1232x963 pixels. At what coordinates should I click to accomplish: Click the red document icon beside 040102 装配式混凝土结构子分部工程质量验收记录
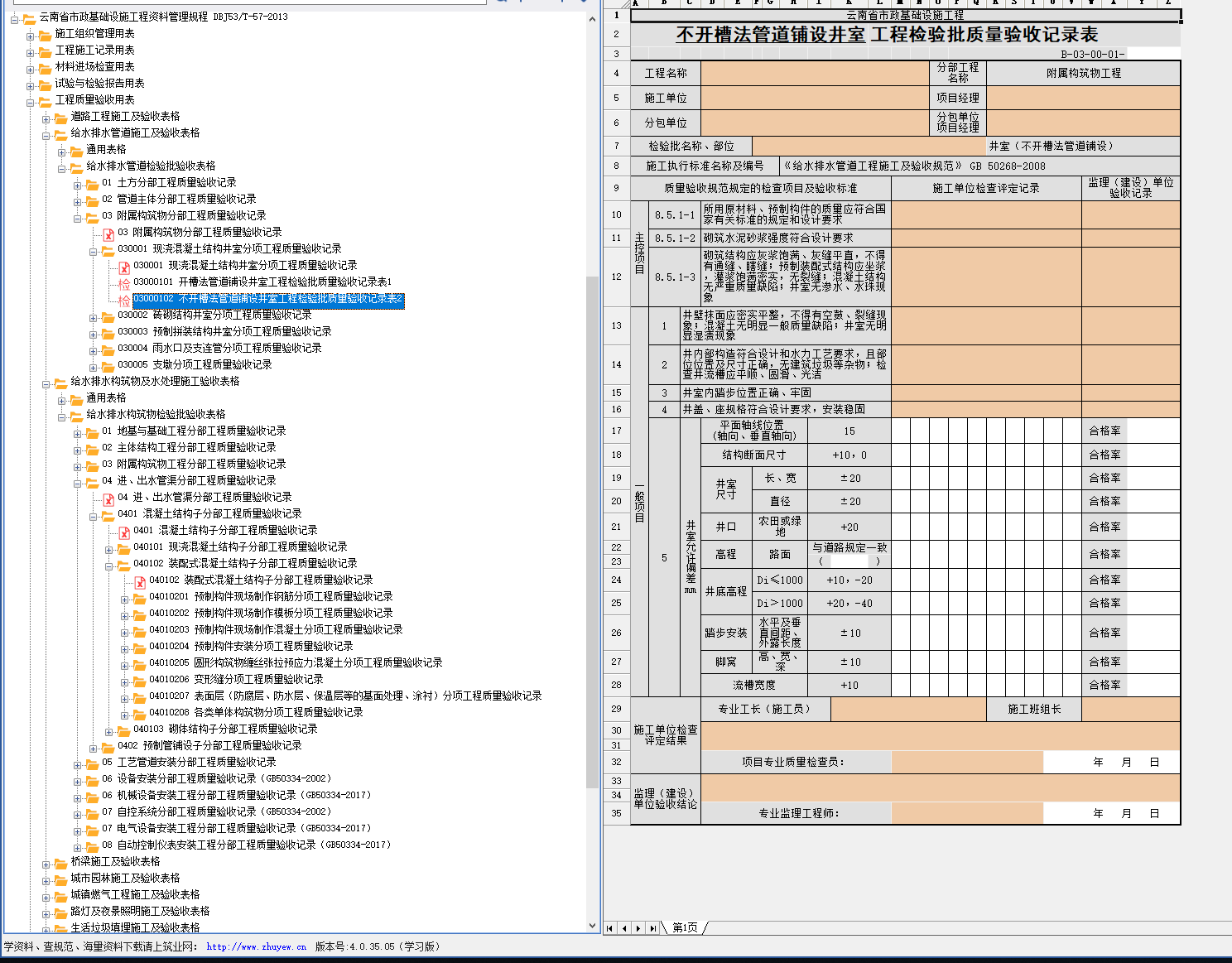tap(140, 581)
